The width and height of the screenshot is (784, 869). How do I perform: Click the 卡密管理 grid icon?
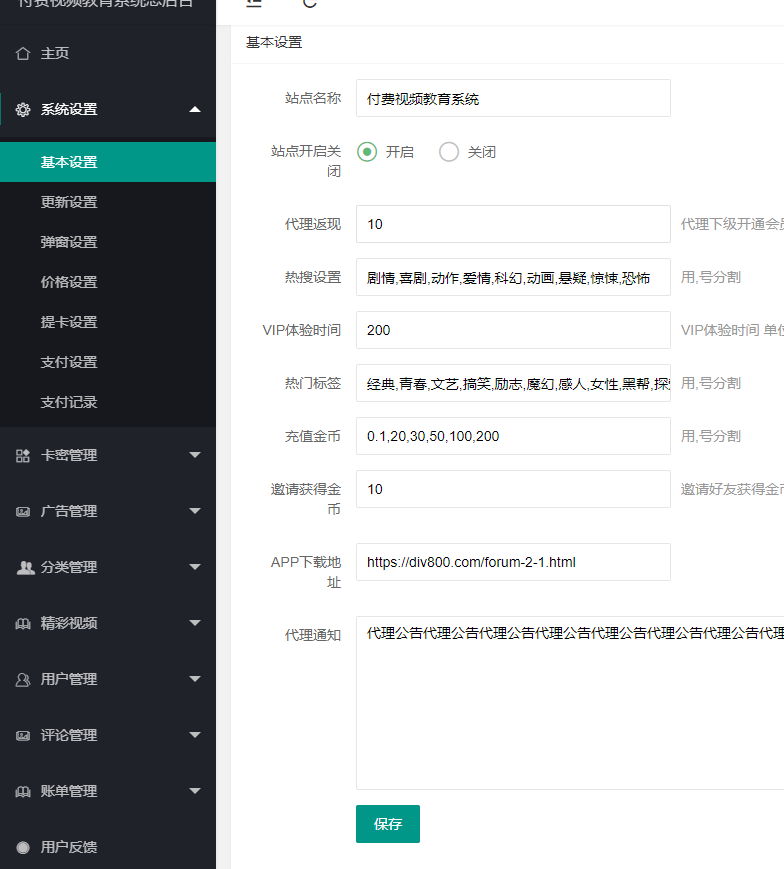click(x=23, y=456)
